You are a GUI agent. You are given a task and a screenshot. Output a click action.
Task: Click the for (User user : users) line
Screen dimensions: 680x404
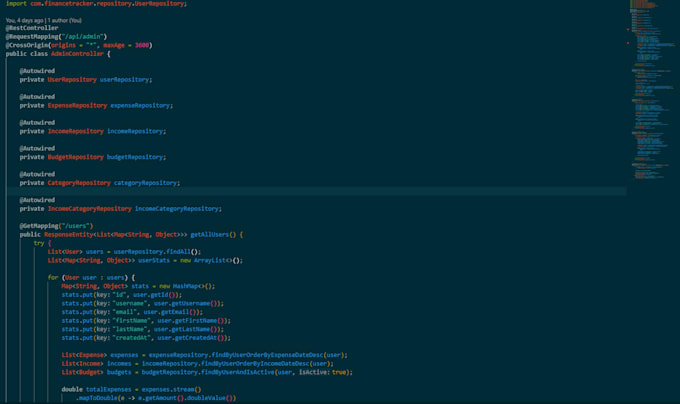click(x=91, y=278)
